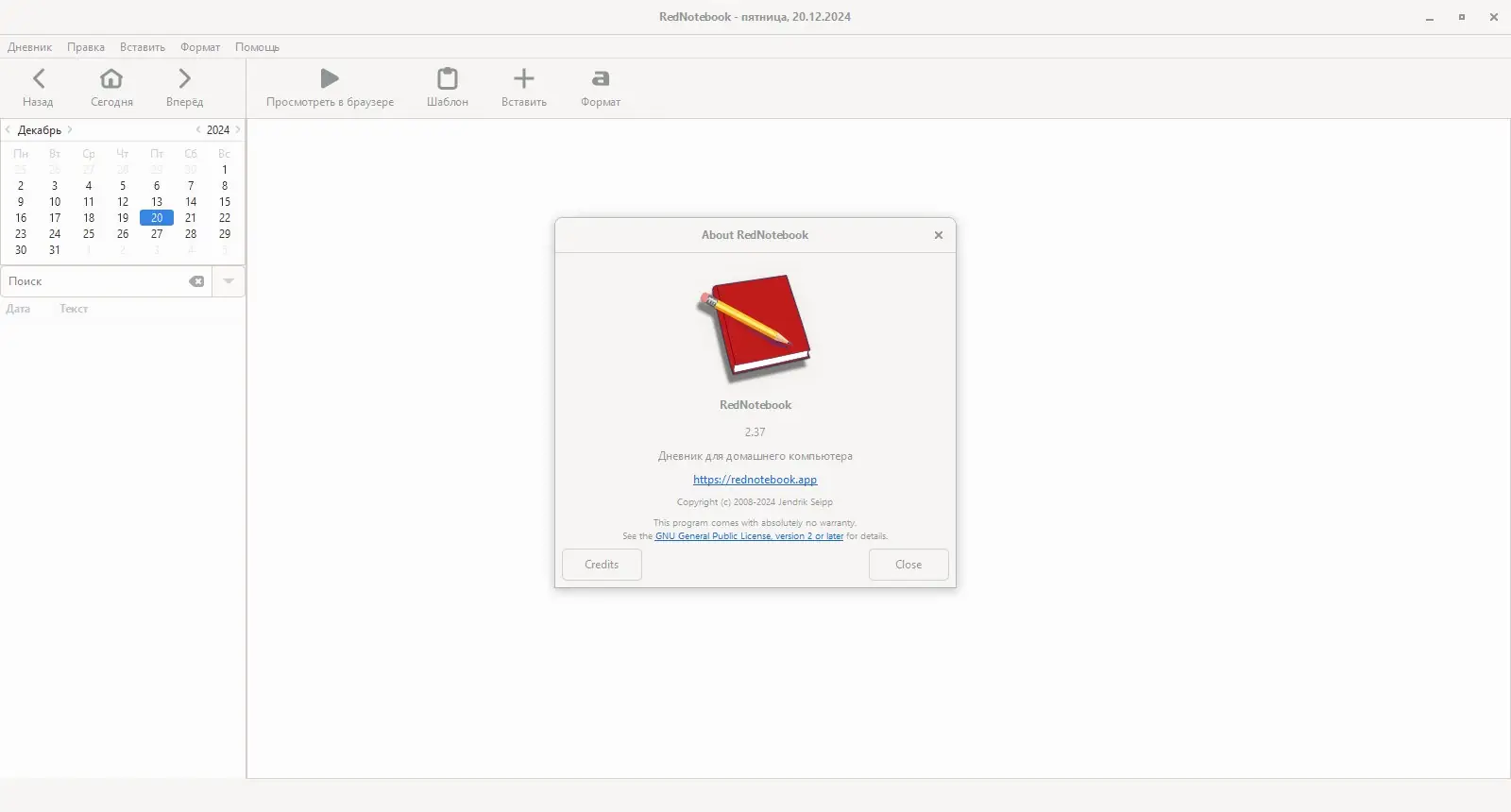Click the main journal text area
The image size is (1511, 812).
tap(878, 448)
